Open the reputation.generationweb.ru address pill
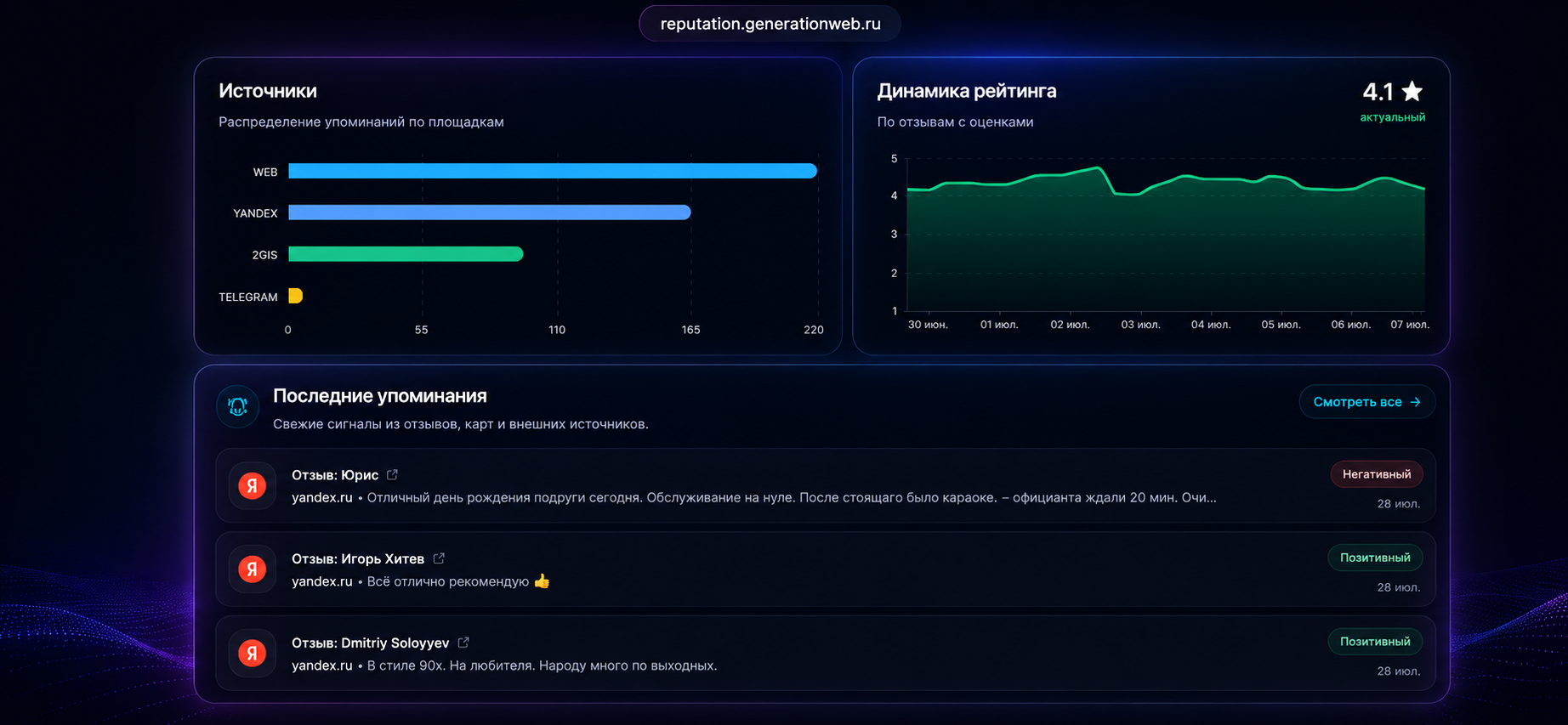 coord(770,24)
